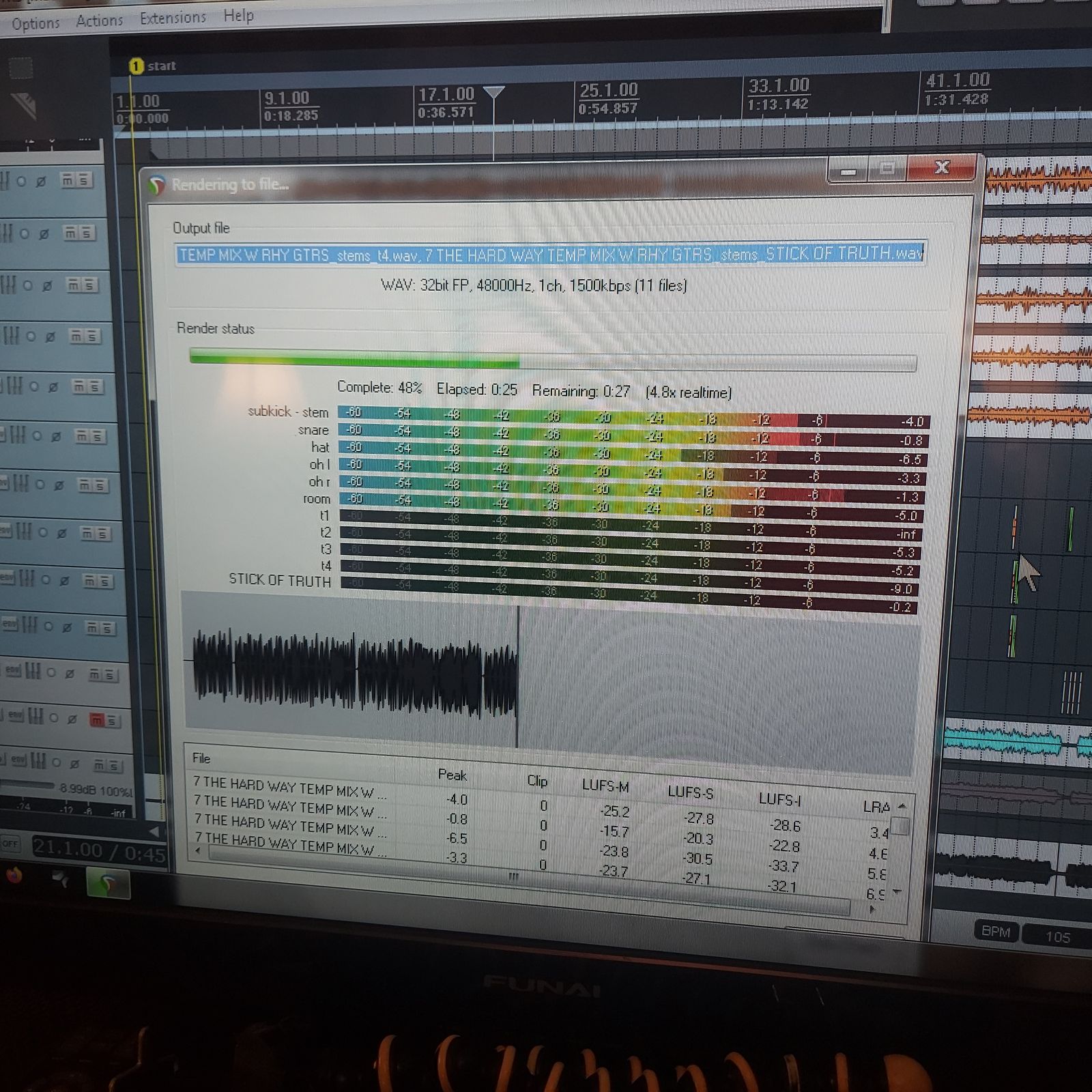This screenshot has height=1092, width=1092.
Task: Invert phase on the red-muted track
Action: 72,719
